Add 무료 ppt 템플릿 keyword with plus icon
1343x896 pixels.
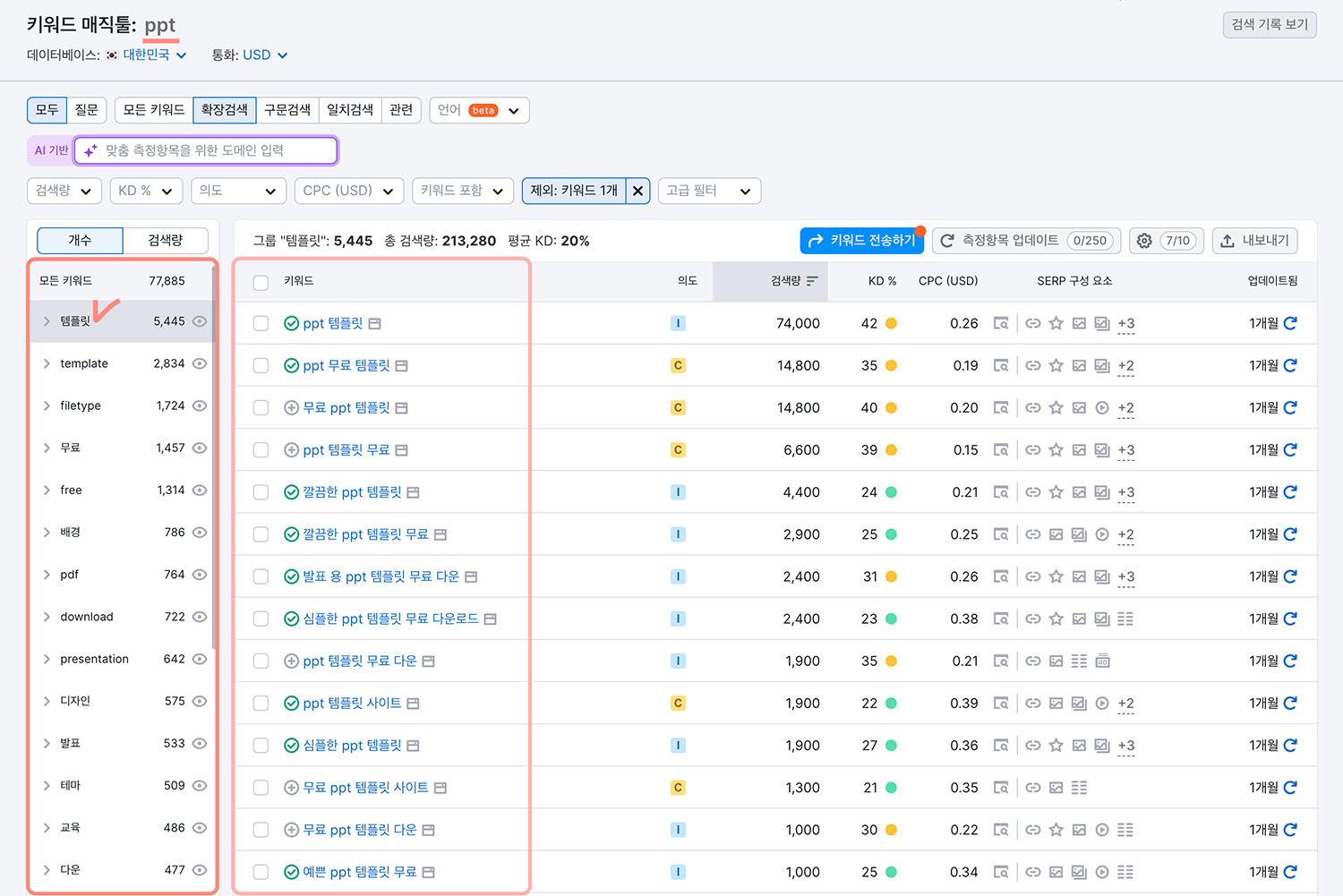(x=291, y=407)
